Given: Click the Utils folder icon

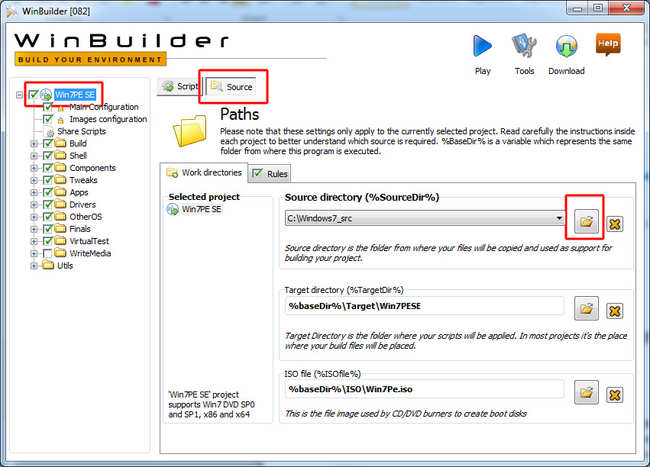Looking at the screenshot, I should tap(48, 265).
